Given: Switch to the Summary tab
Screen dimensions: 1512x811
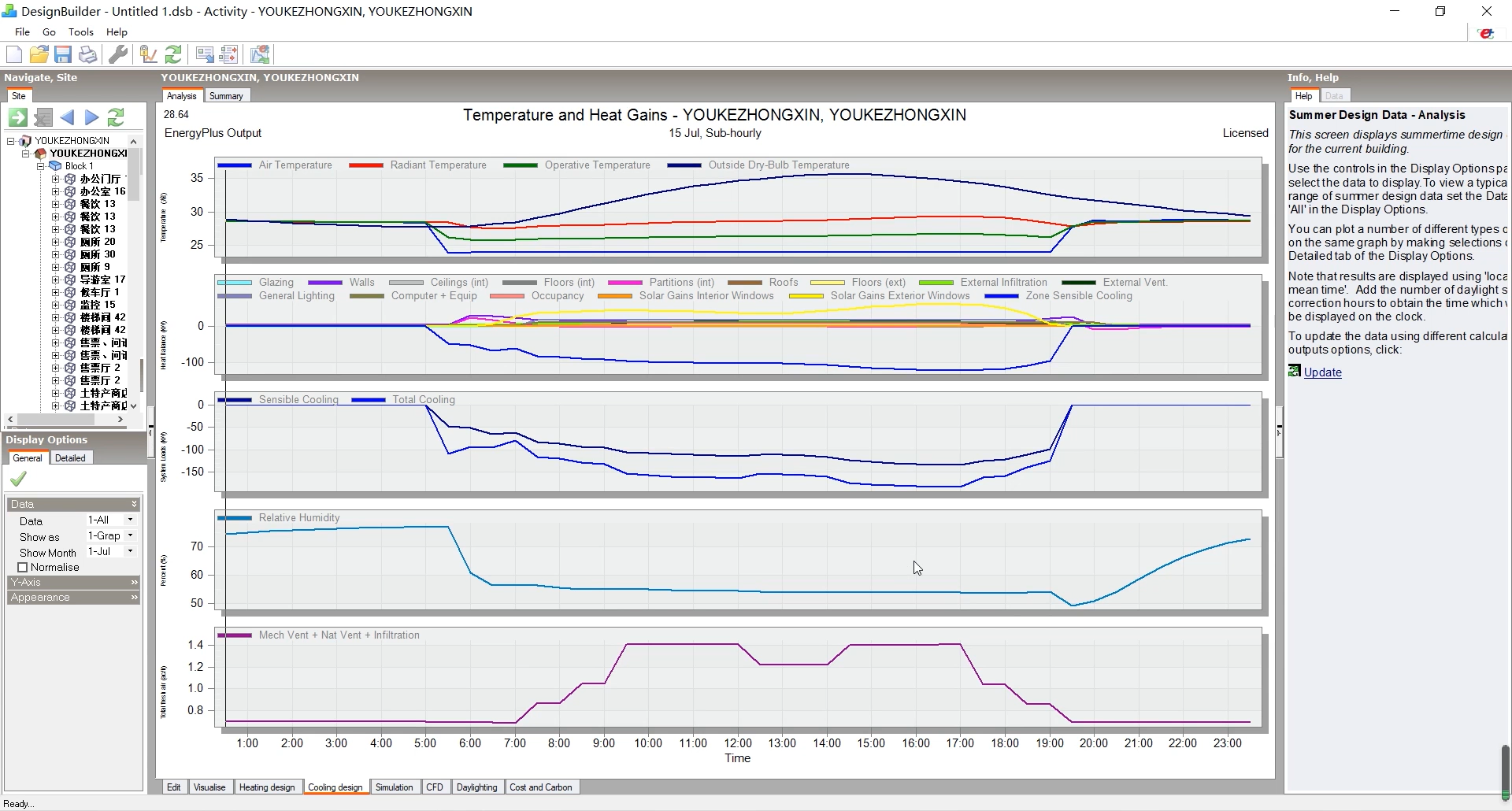Looking at the screenshot, I should tap(226, 96).
